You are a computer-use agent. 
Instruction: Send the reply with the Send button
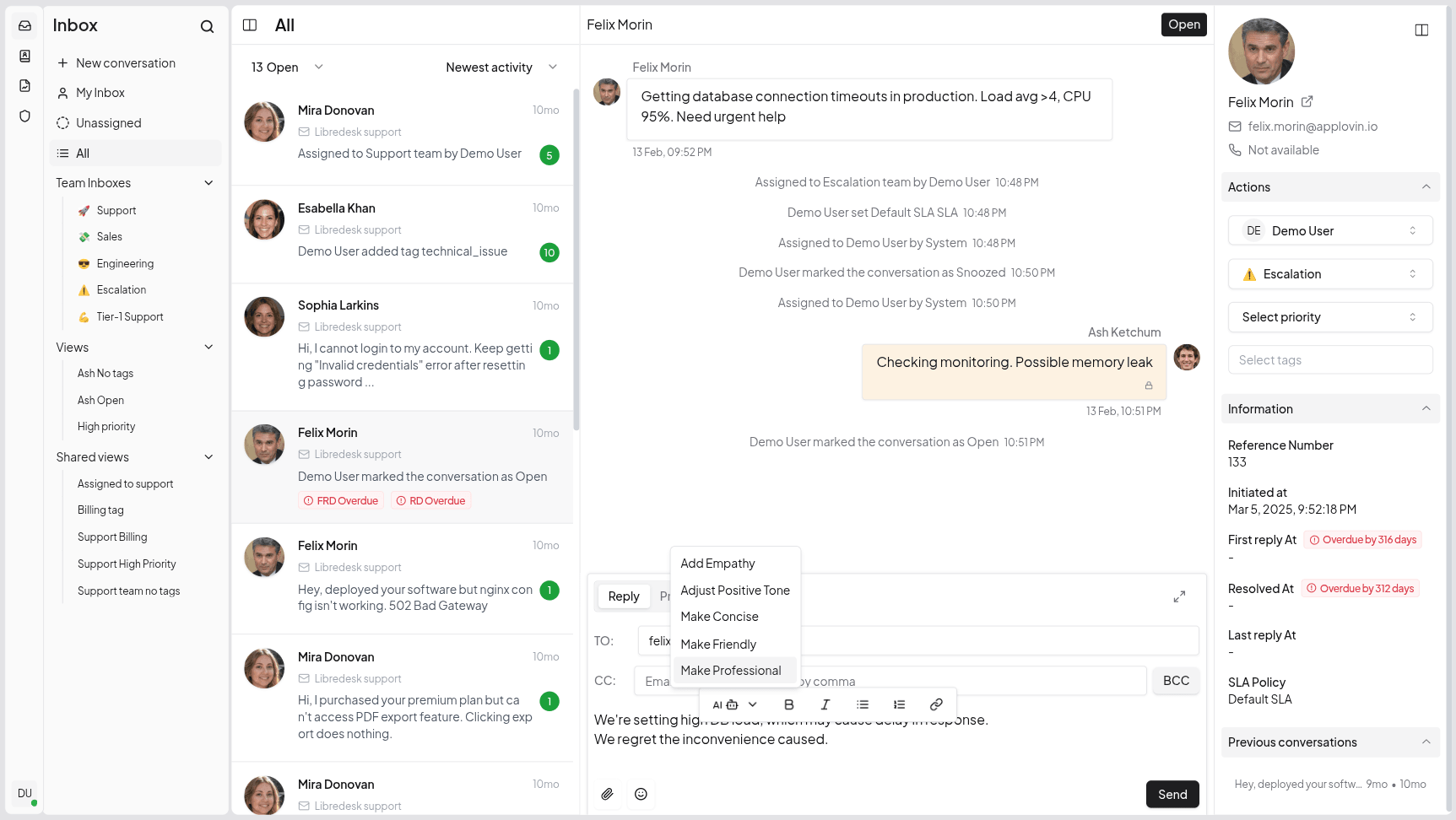(1172, 794)
